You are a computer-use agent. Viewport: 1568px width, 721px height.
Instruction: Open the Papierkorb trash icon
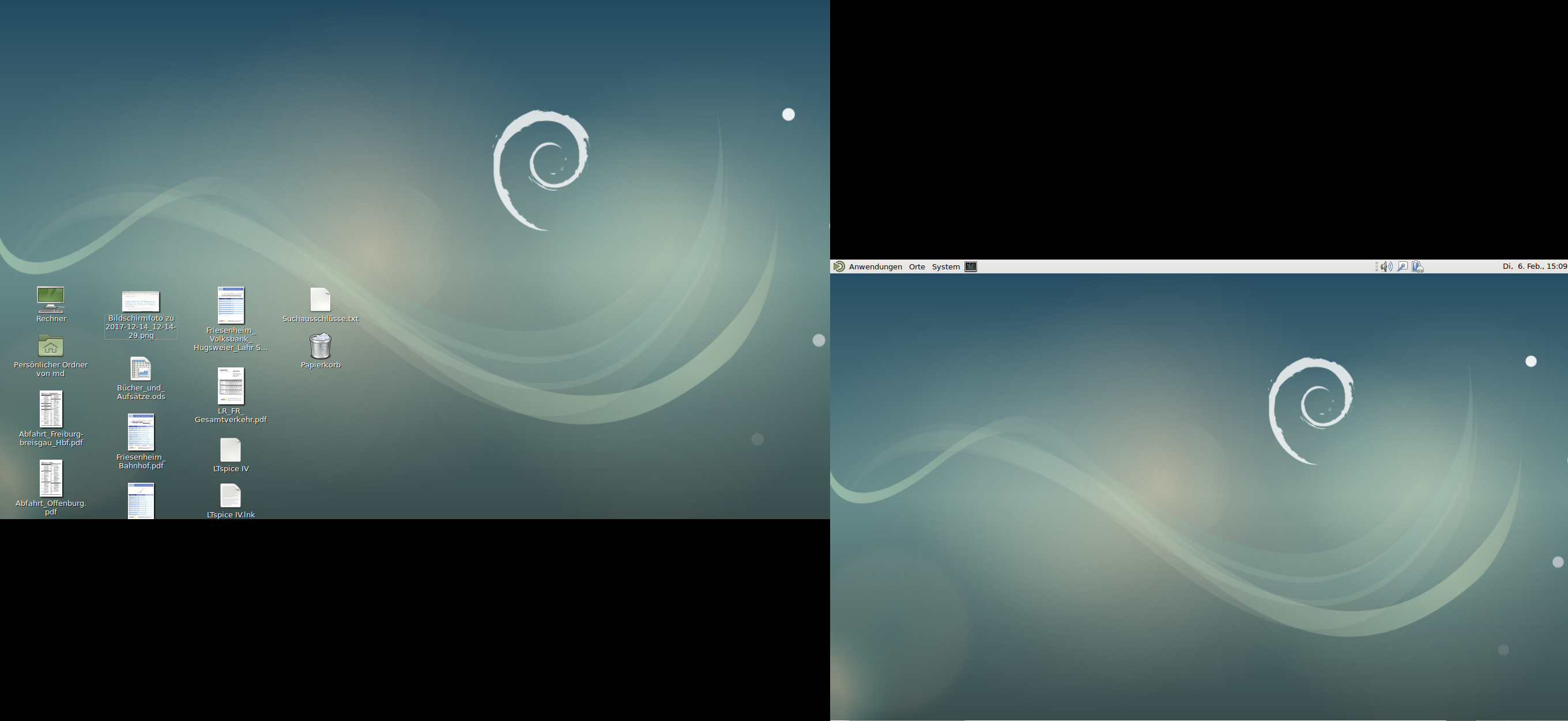(x=320, y=346)
